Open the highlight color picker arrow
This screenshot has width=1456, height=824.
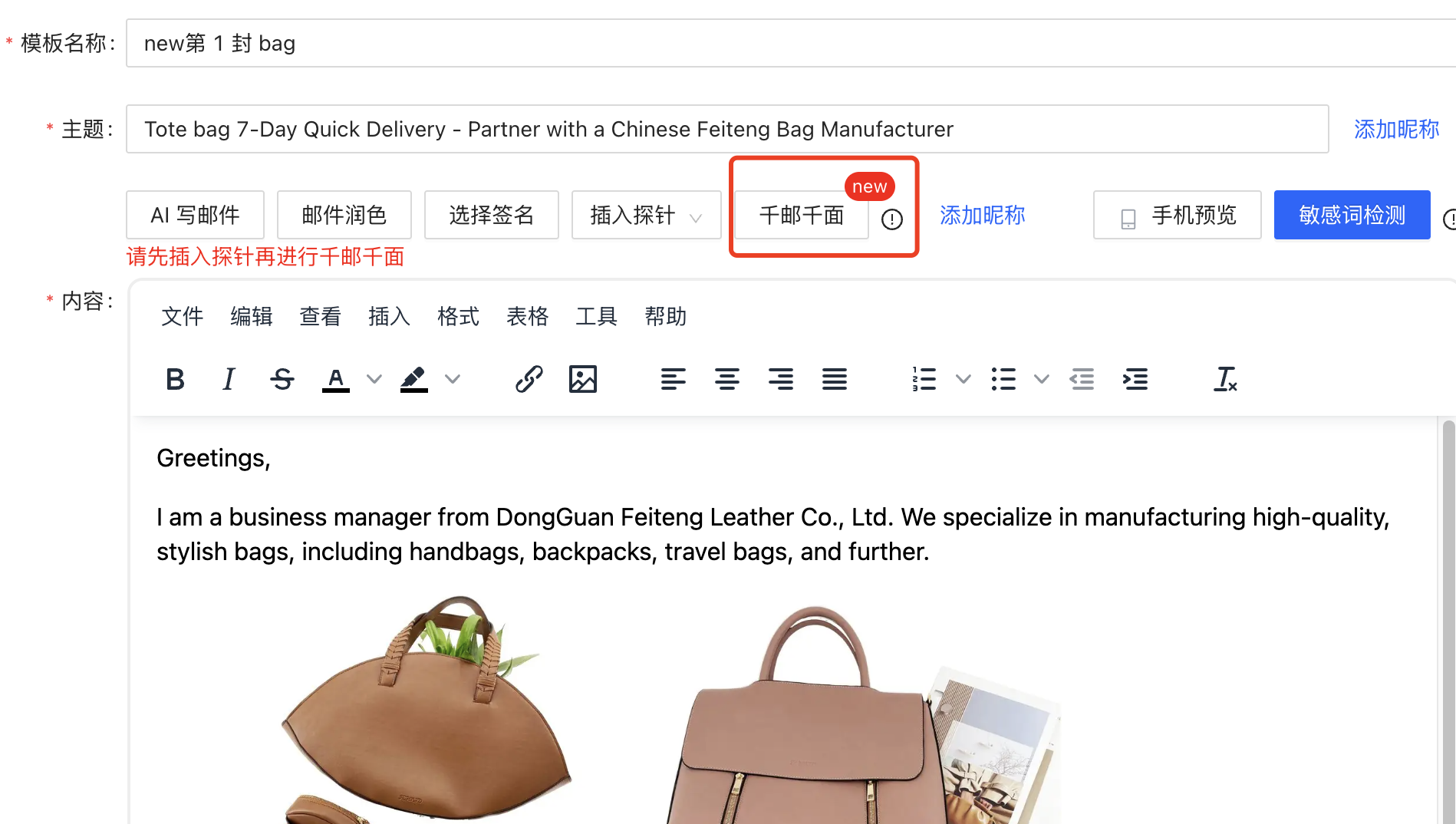(453, 378)
